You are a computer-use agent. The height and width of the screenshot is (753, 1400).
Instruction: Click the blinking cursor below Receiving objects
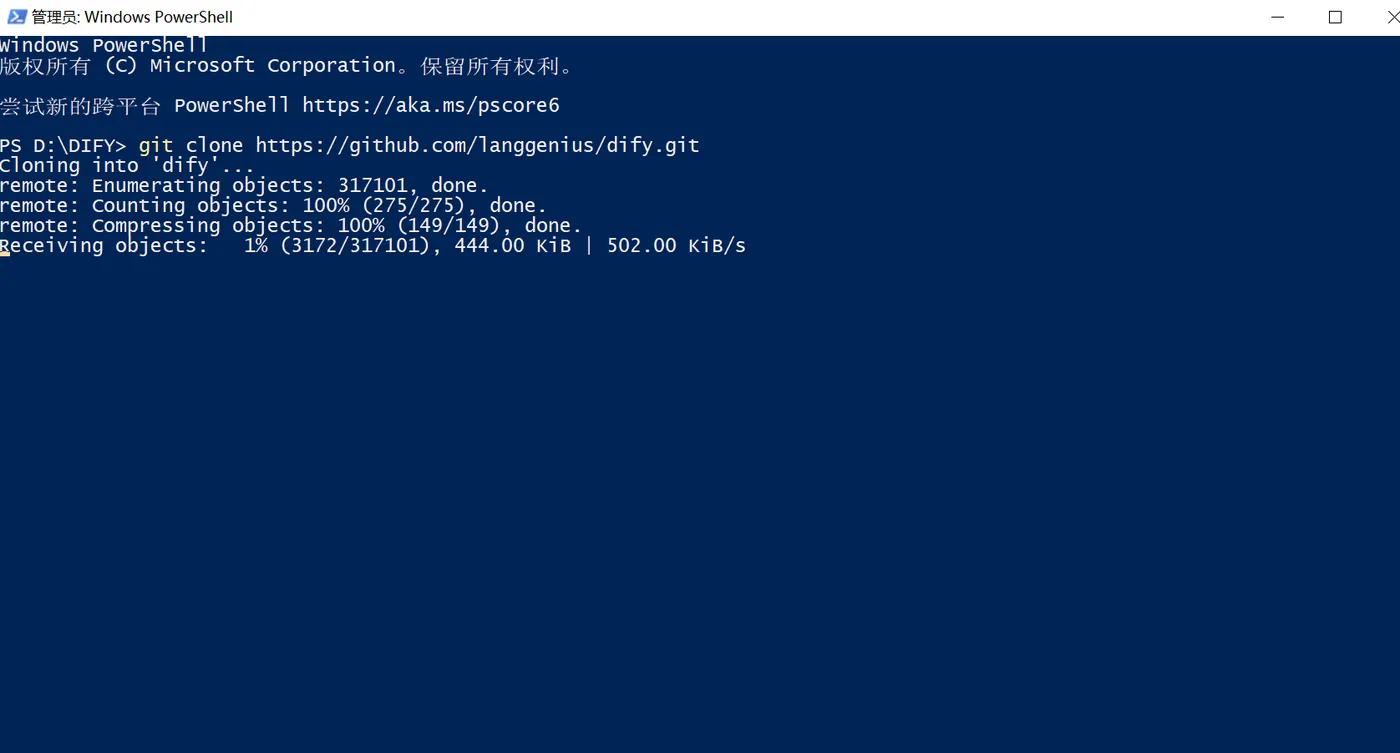5,255
